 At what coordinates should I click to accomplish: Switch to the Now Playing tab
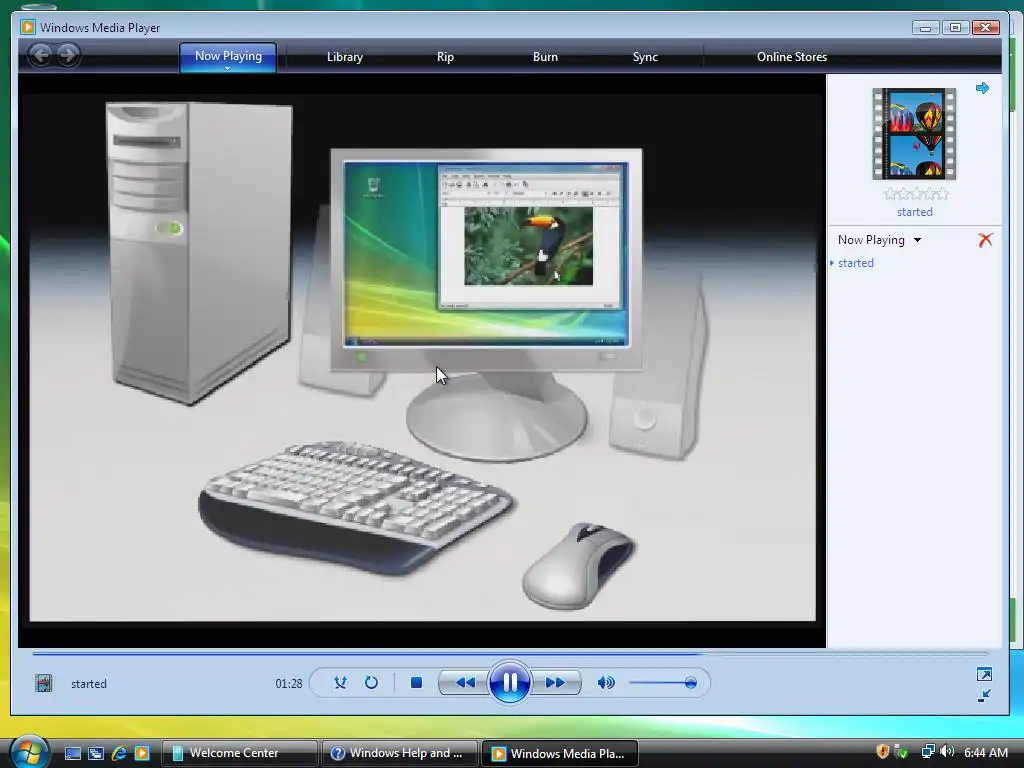tap(228, 56)
